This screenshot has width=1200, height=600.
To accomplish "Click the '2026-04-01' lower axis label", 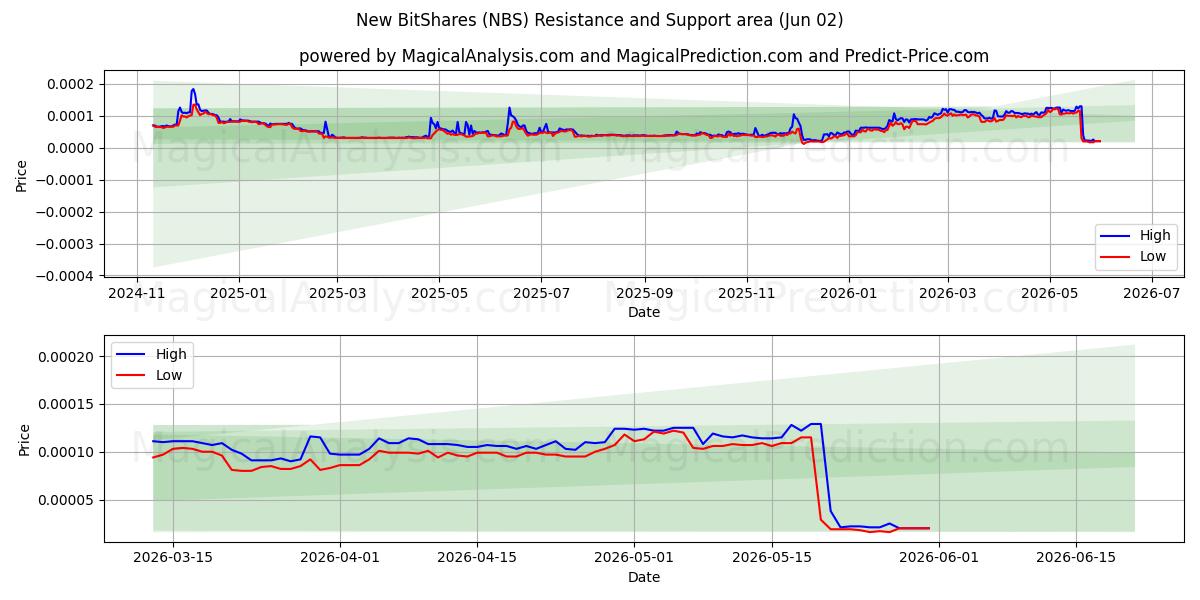I will click(x=339, y=559).
